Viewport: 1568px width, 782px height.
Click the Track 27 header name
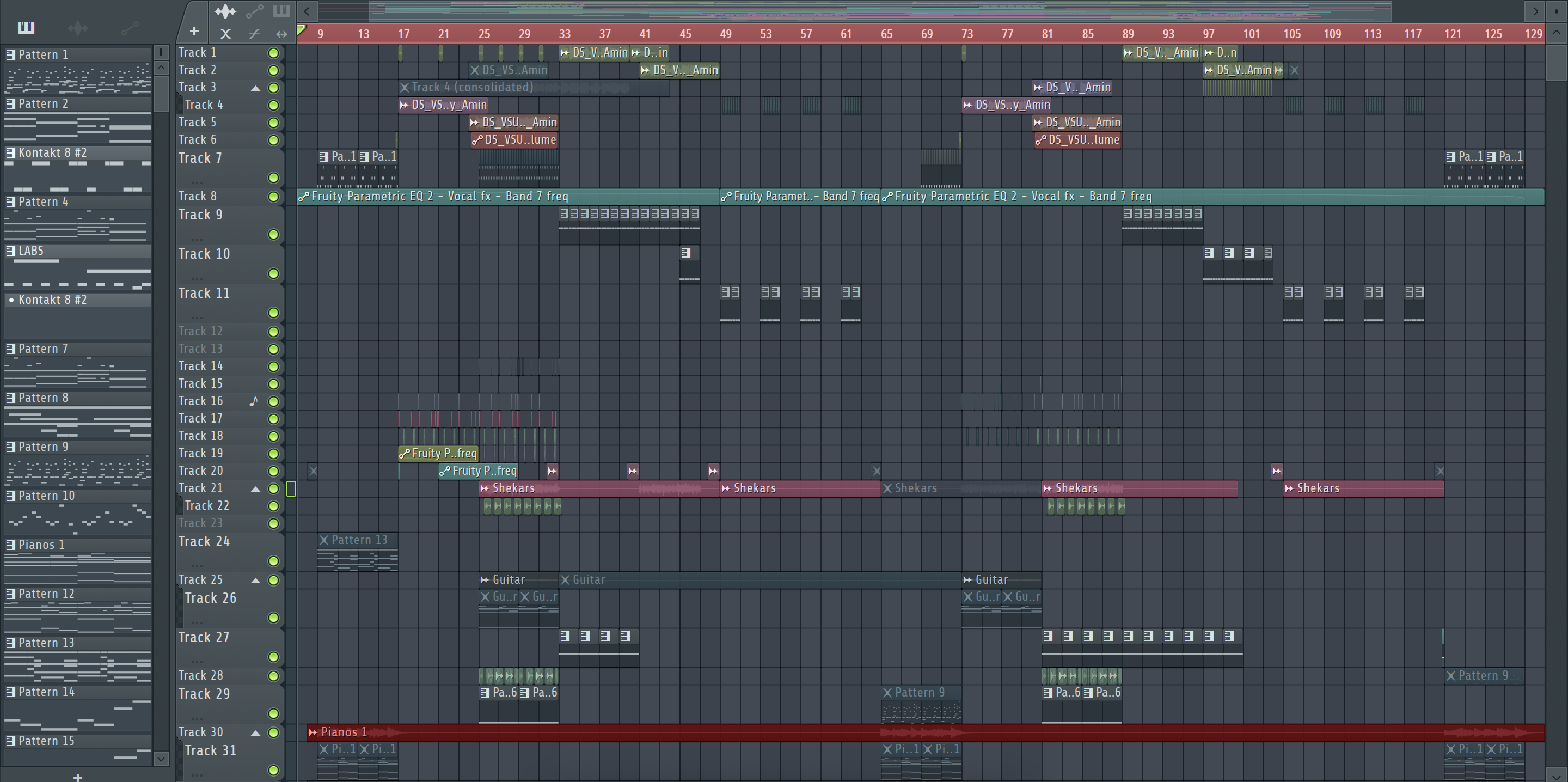(x=204, y=638)
